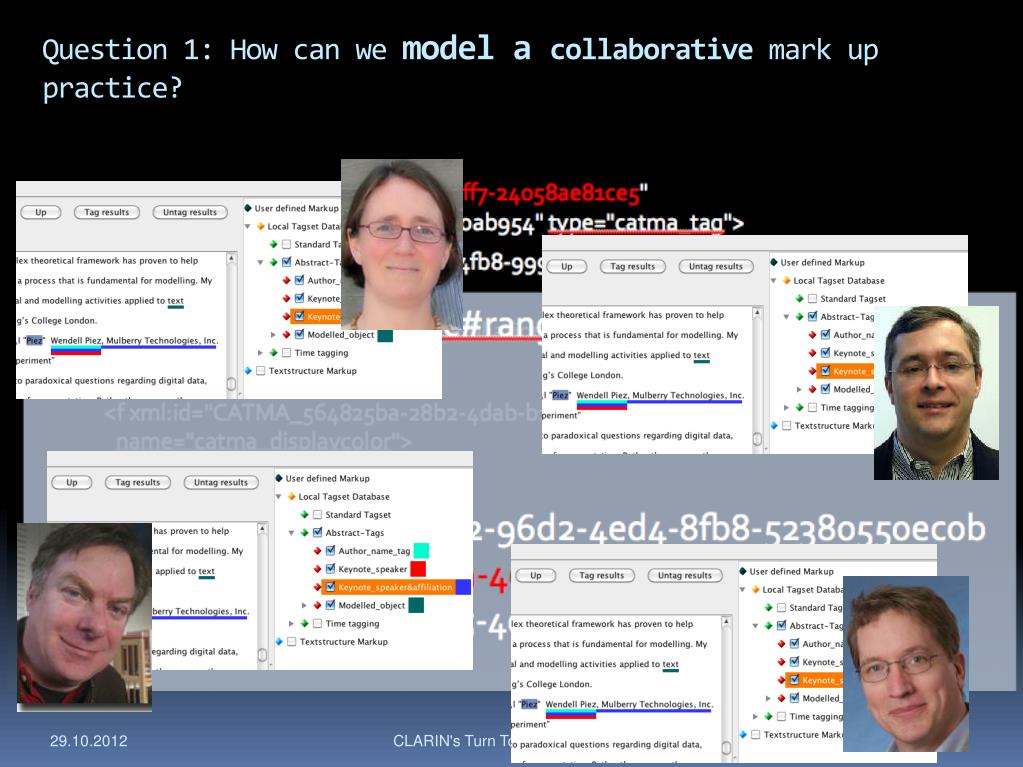Expand Time tagging node in top-right window
Screen dimensions: 1023x767
pyautogui.click(x=787, y=408)
